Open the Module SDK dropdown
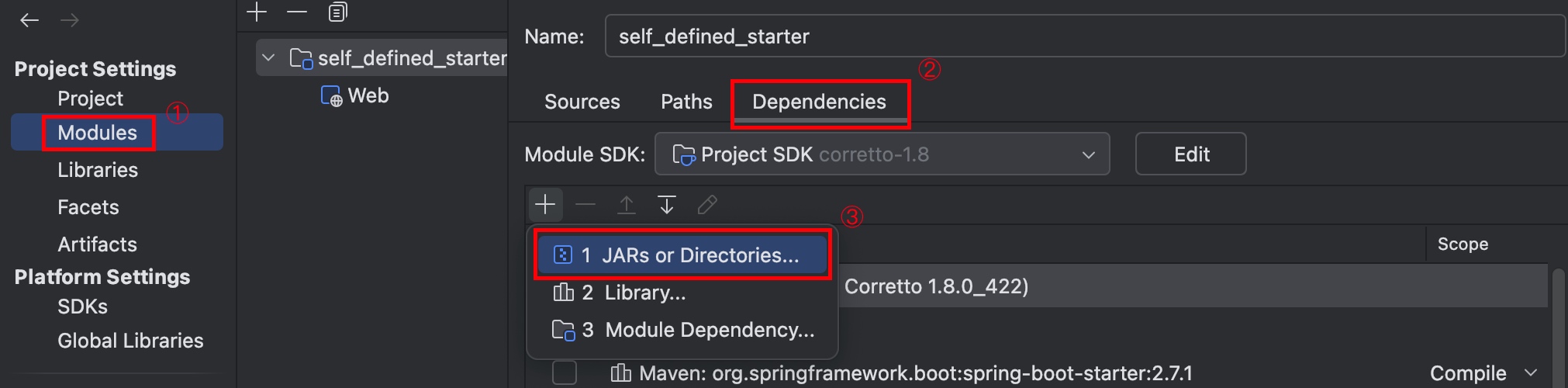 click(x=882, y=154)
